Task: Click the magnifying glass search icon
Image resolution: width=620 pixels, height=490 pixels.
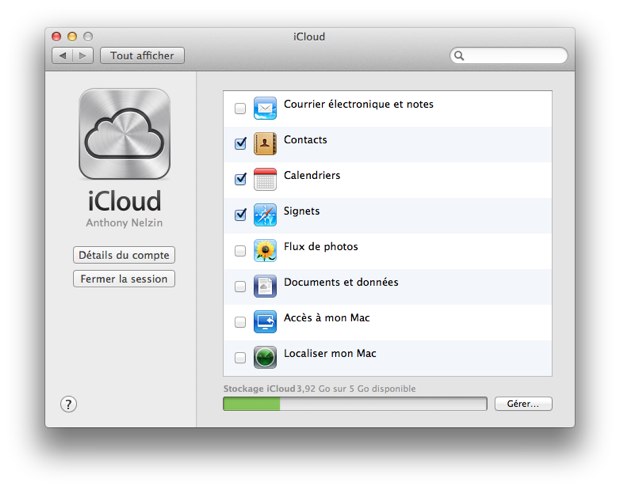Action: 459,55
